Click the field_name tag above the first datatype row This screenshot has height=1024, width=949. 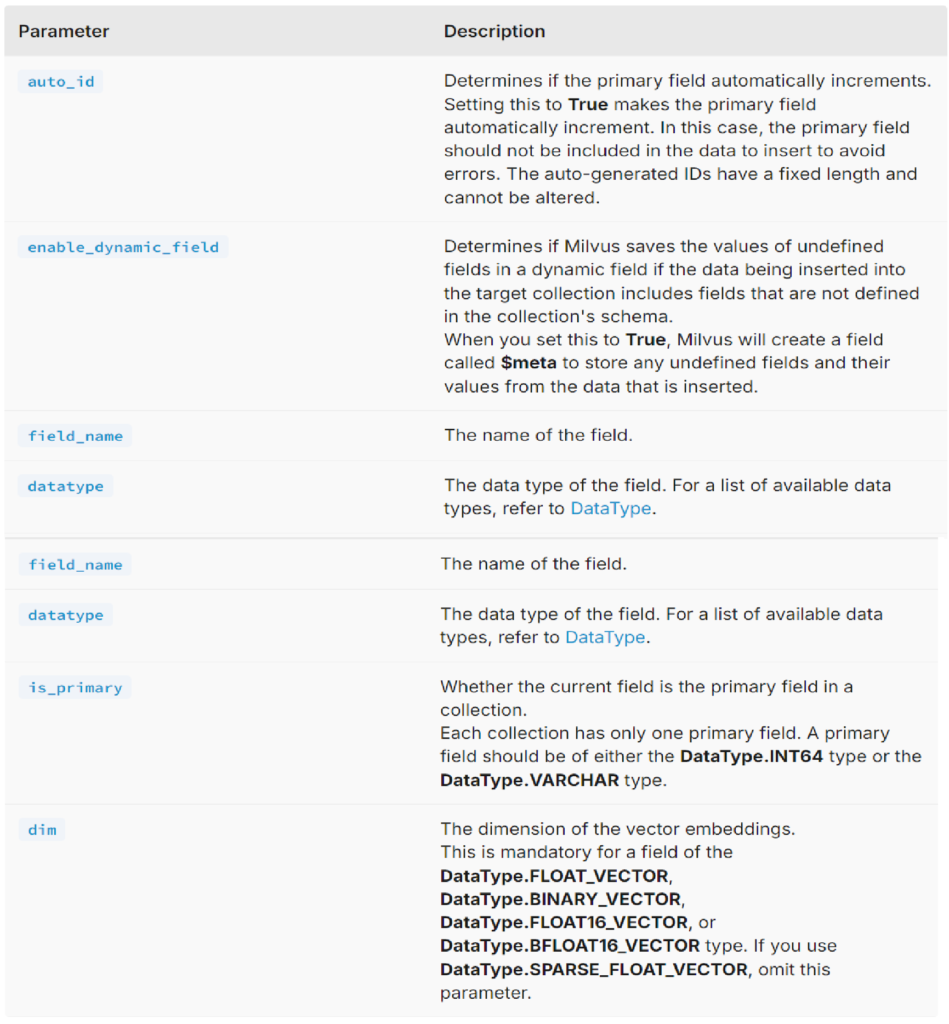pos(75,436)
